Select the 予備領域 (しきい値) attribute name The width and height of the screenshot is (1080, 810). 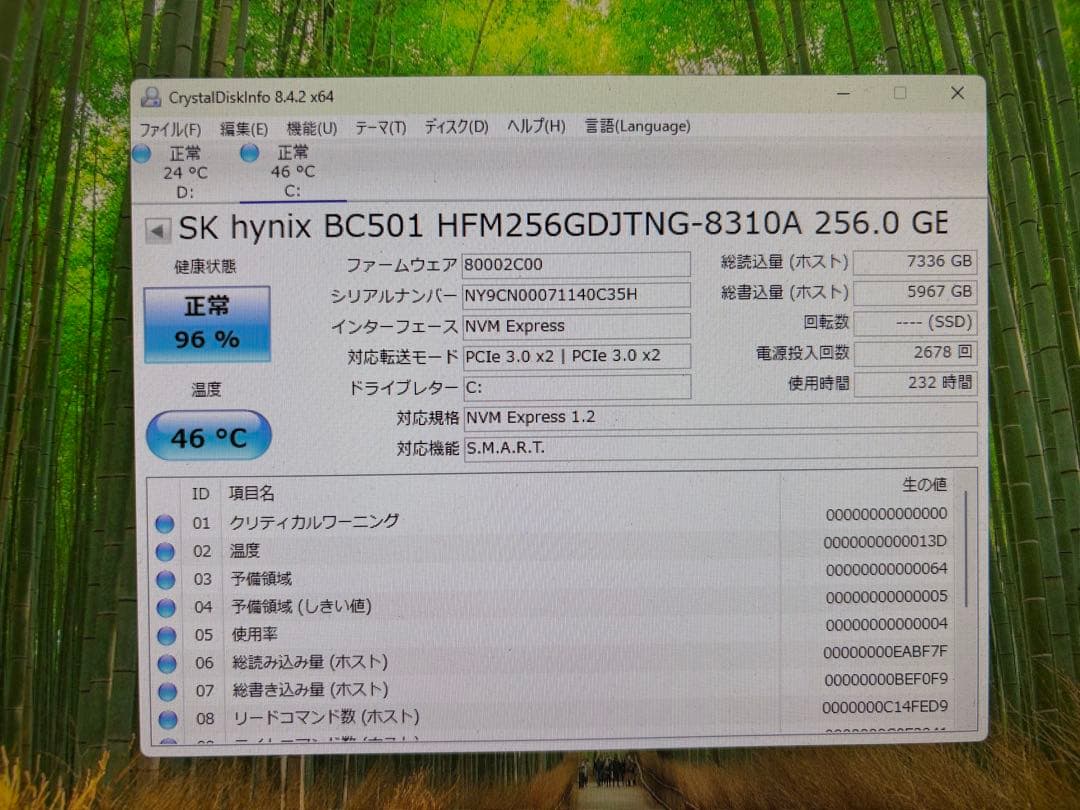pyautogui.click(x=301, y=606)
